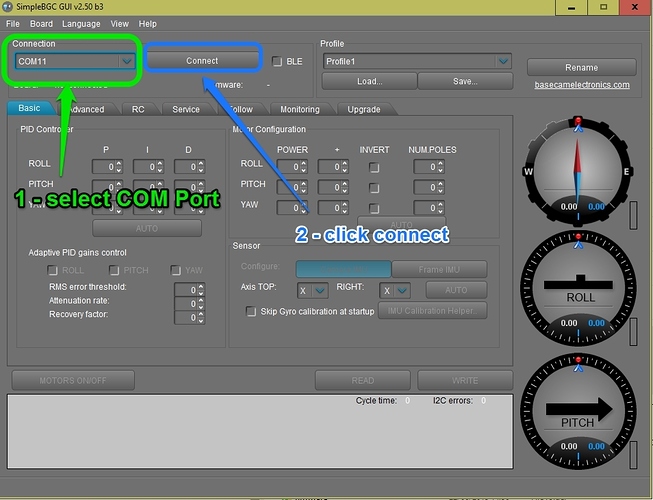The width and height of the screenshot is (653, 500).
Task: Click the PITCH NUM.POLES field
Action: coord(429,187)
